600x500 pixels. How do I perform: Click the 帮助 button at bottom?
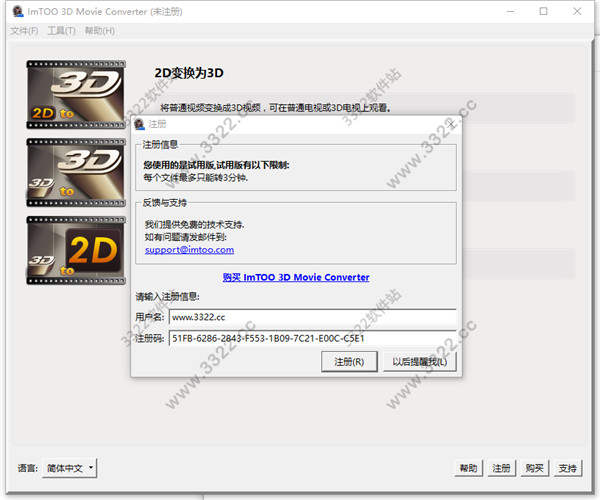(468, 468)
